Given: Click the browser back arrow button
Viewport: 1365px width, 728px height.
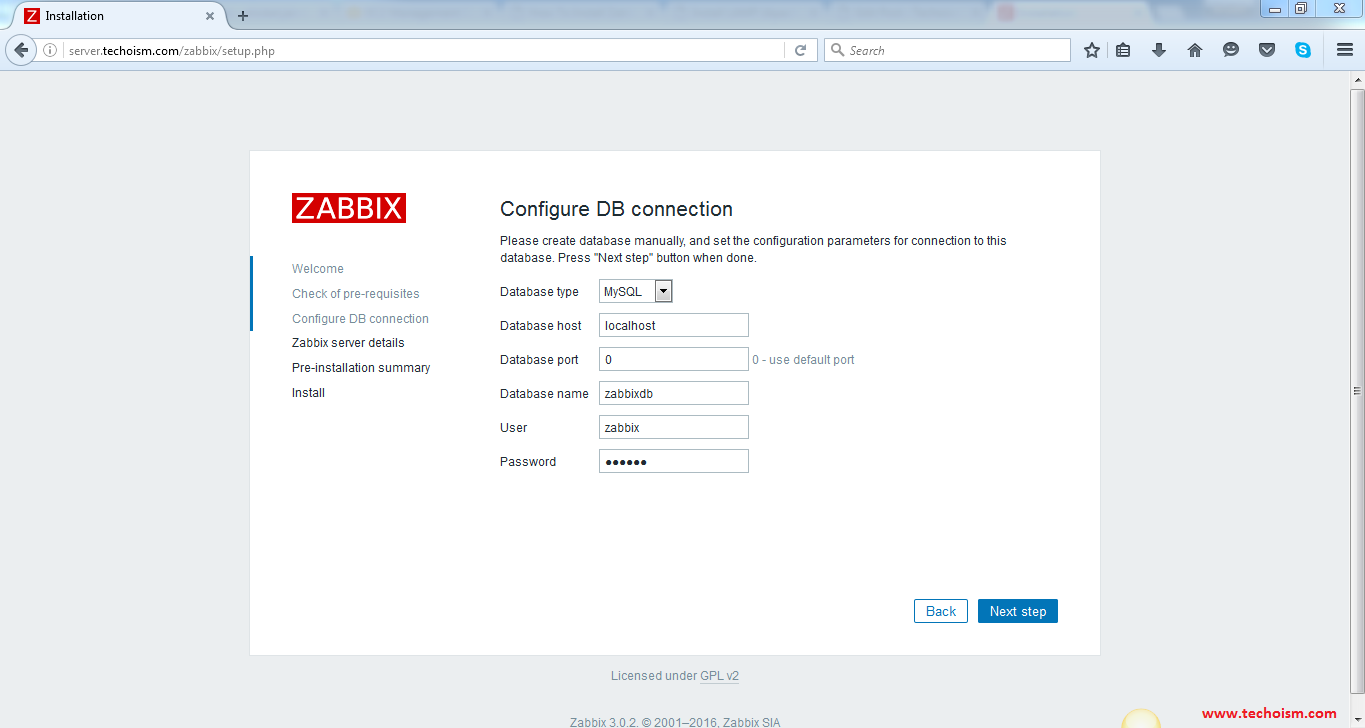Looking at the screenshot, I should coord(21,50).
